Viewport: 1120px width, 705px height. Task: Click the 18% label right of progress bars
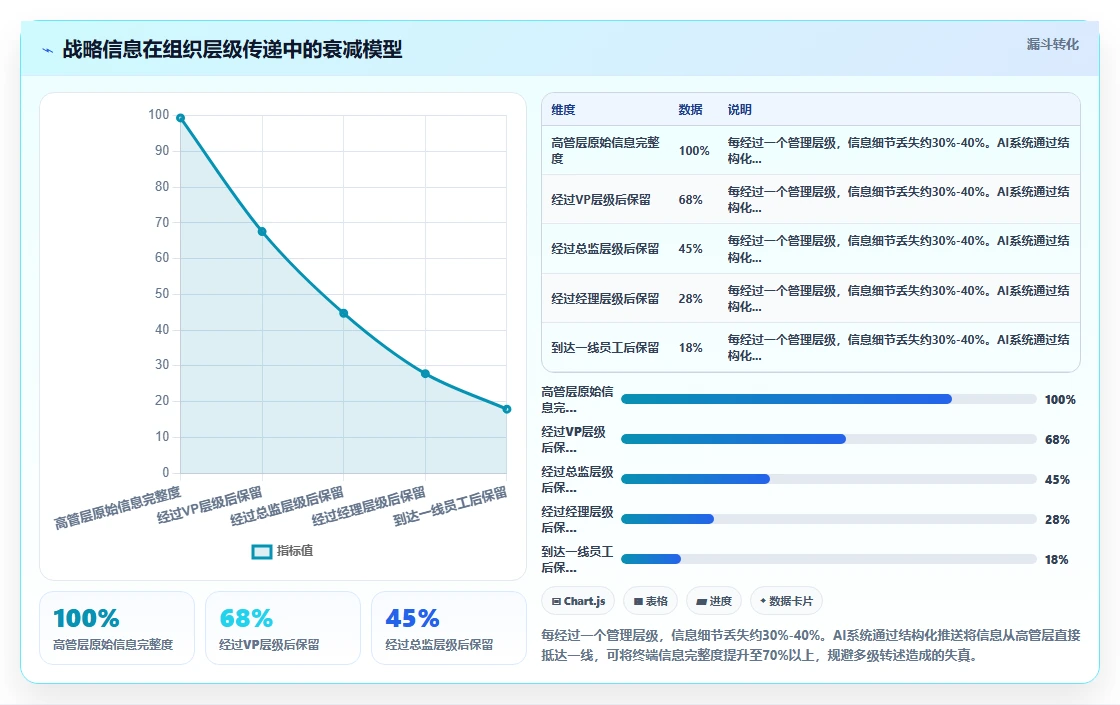[x=1056, y=560]
